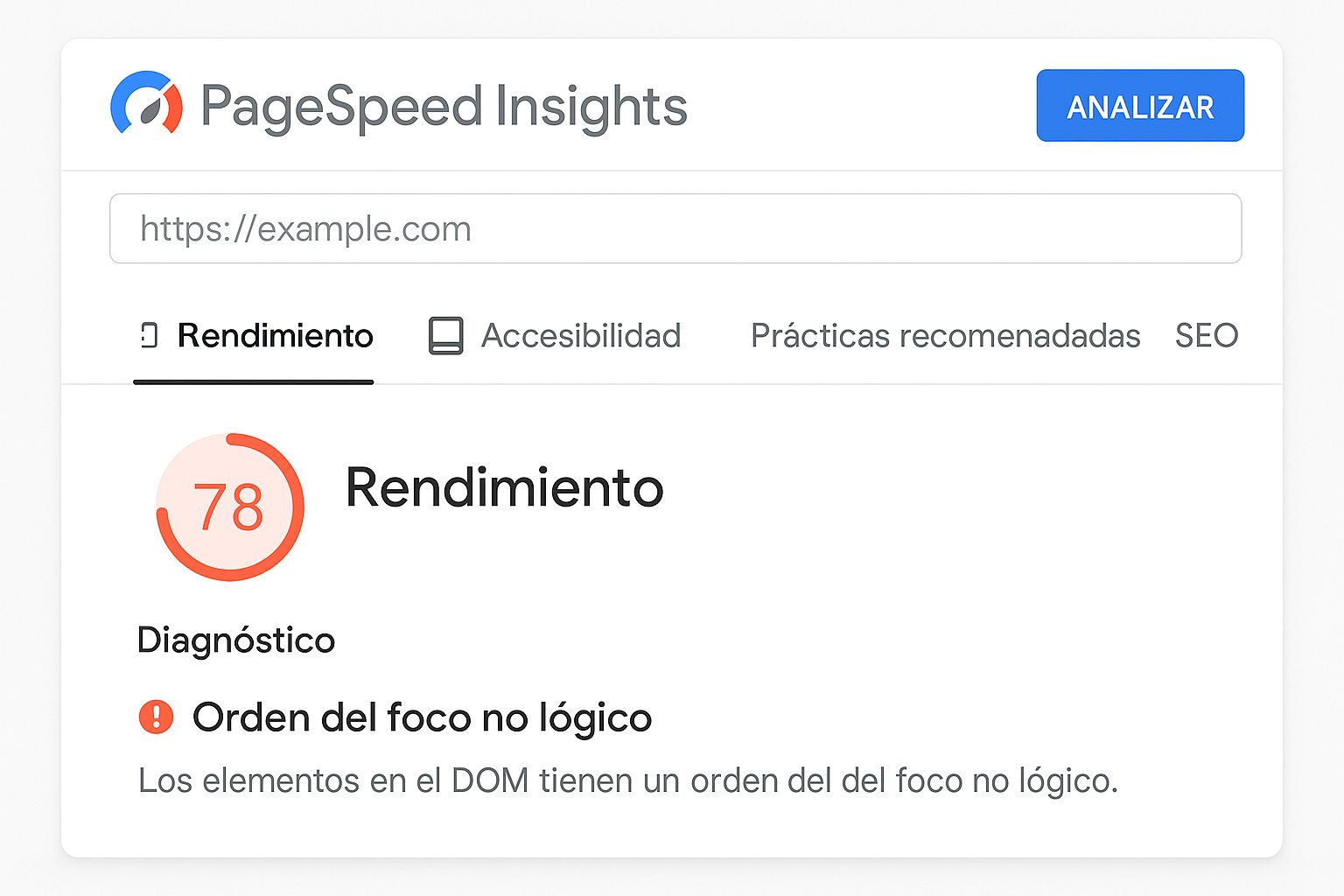
Task: Click the book icon next to Accesibilidad
Action: [446, 335]
